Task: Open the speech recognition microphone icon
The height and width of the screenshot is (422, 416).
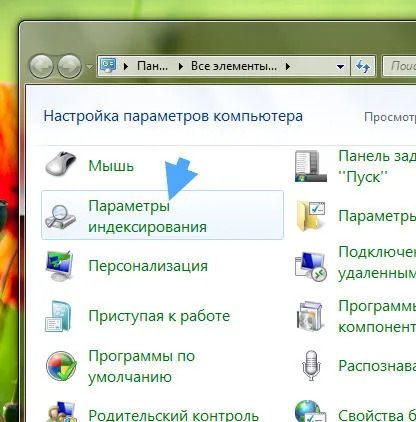Action: [x=311, y=366]
